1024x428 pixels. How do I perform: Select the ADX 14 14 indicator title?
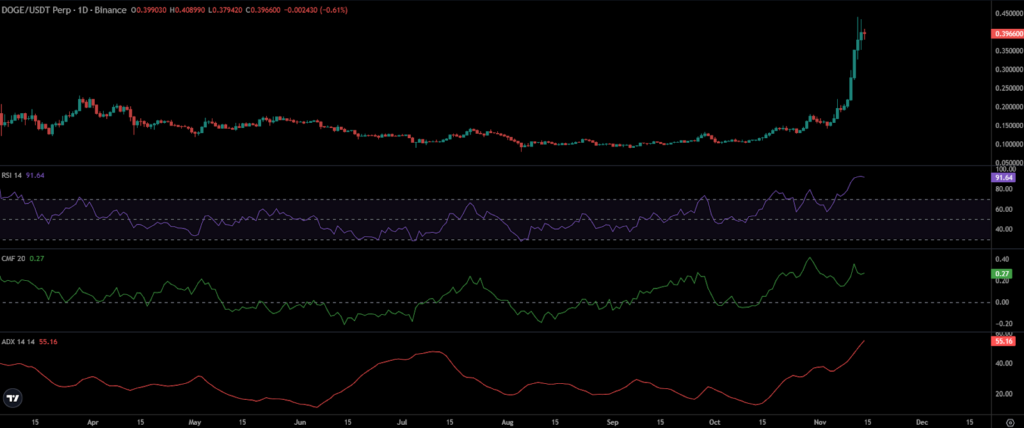(x=16, y=341)
